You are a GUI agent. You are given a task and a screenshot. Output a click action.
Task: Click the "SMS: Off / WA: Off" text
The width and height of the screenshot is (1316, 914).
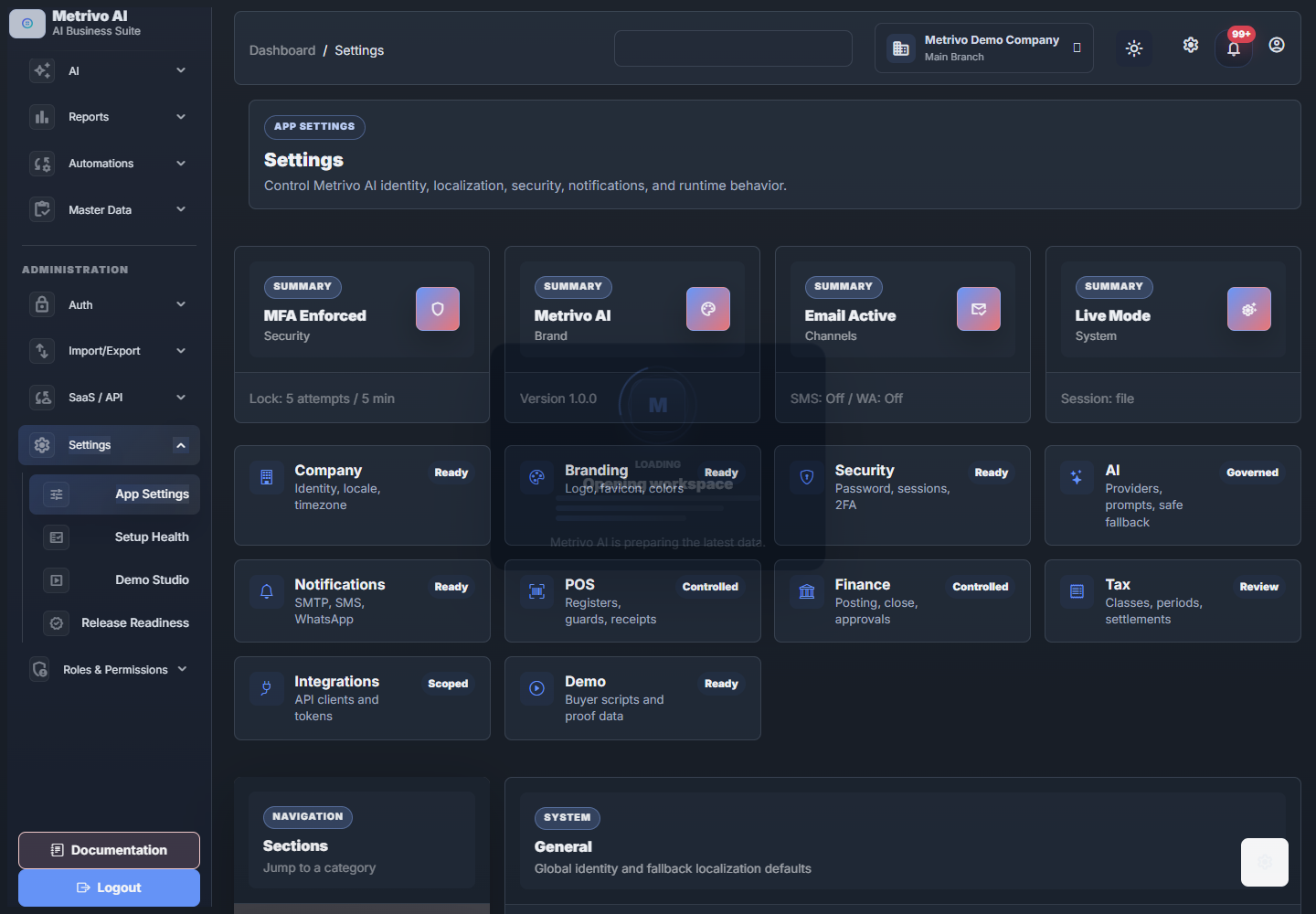(x=846, y=399)
